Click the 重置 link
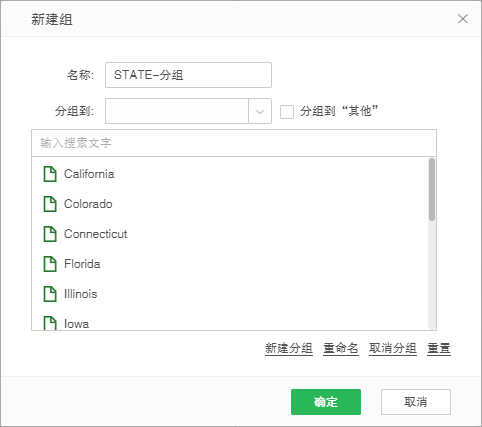The width and height of the screenshot is (482, 427). pyautogui.click(x=439, y=348)
